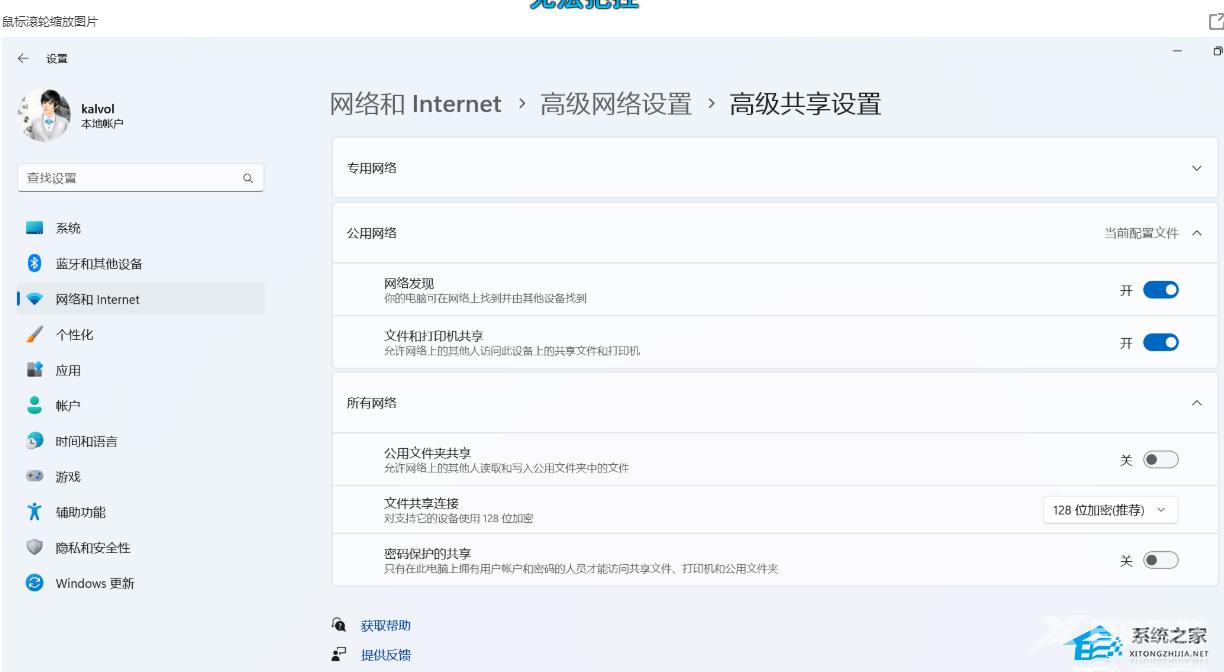Viewport: 1224px width, 672px height.
Task: Collapse the 所有网络 section chevron
Action: tap(1197, 403)
